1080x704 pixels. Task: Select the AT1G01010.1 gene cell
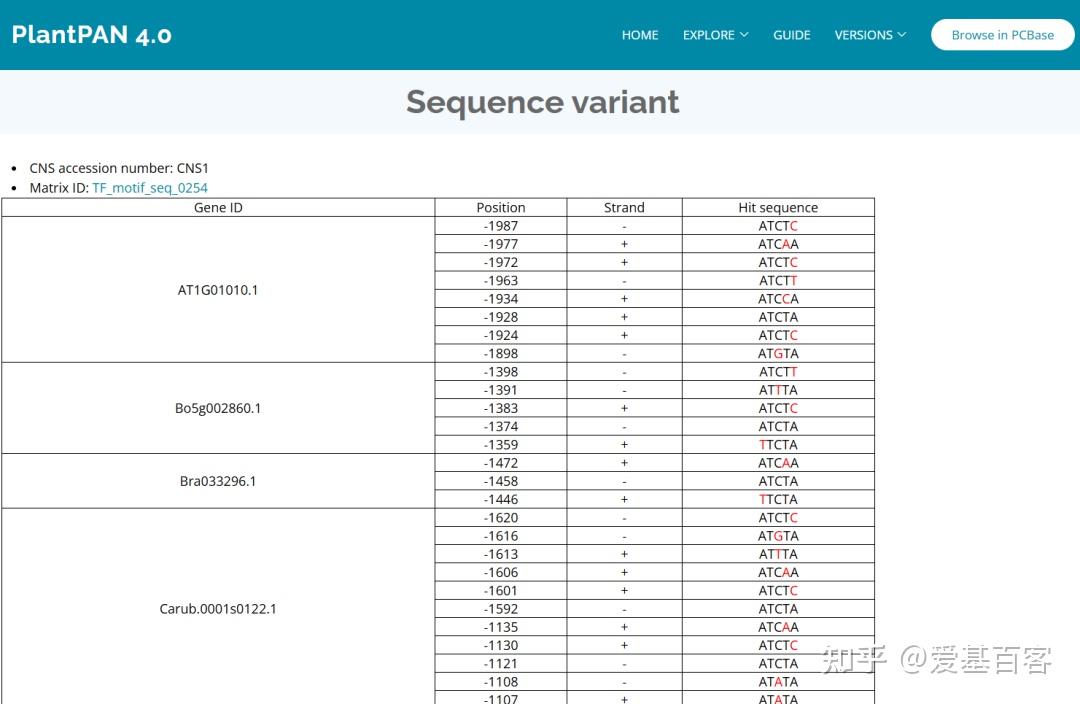[x=218, y=290]
